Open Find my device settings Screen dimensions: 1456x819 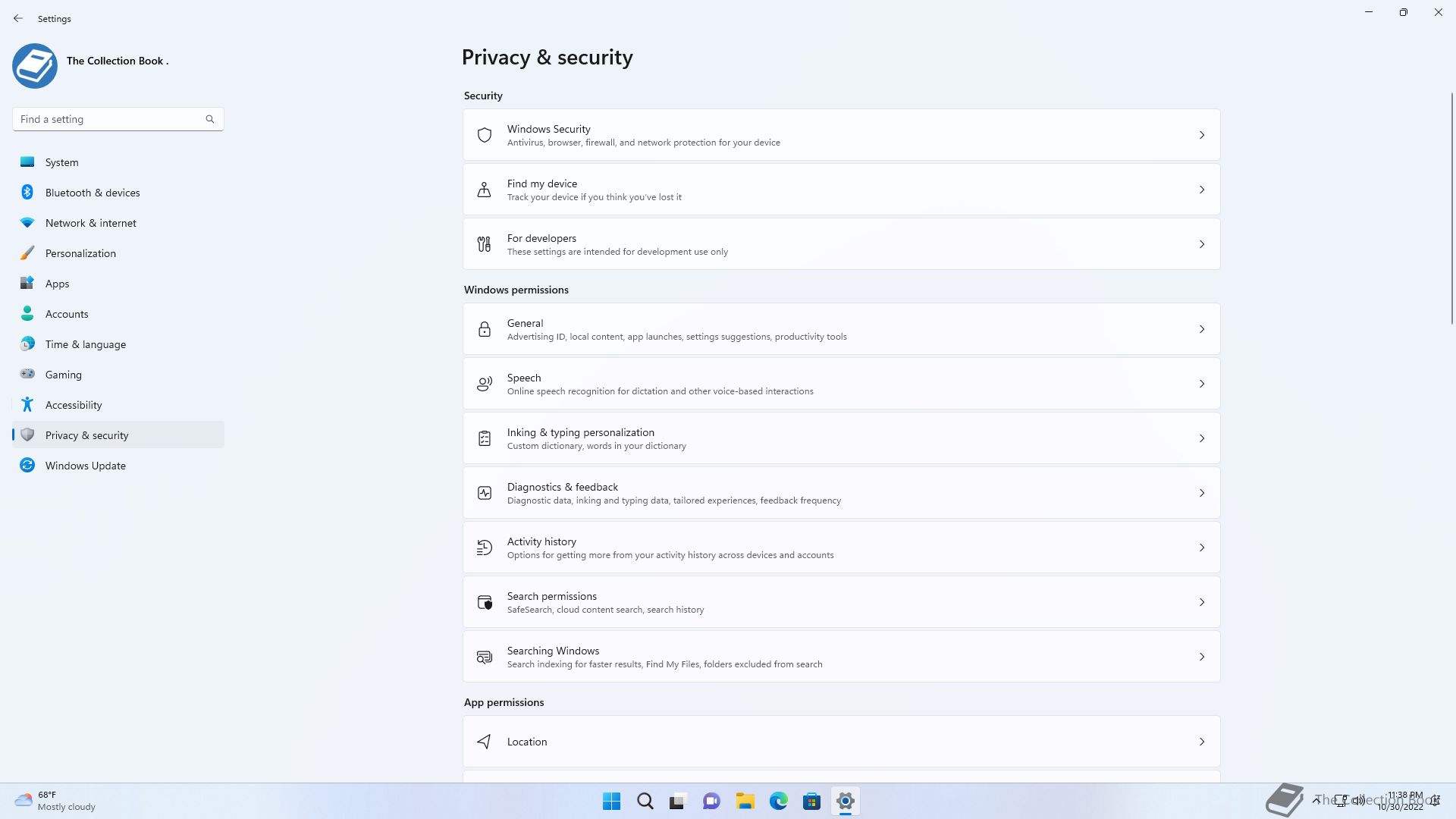click(842, 190)
